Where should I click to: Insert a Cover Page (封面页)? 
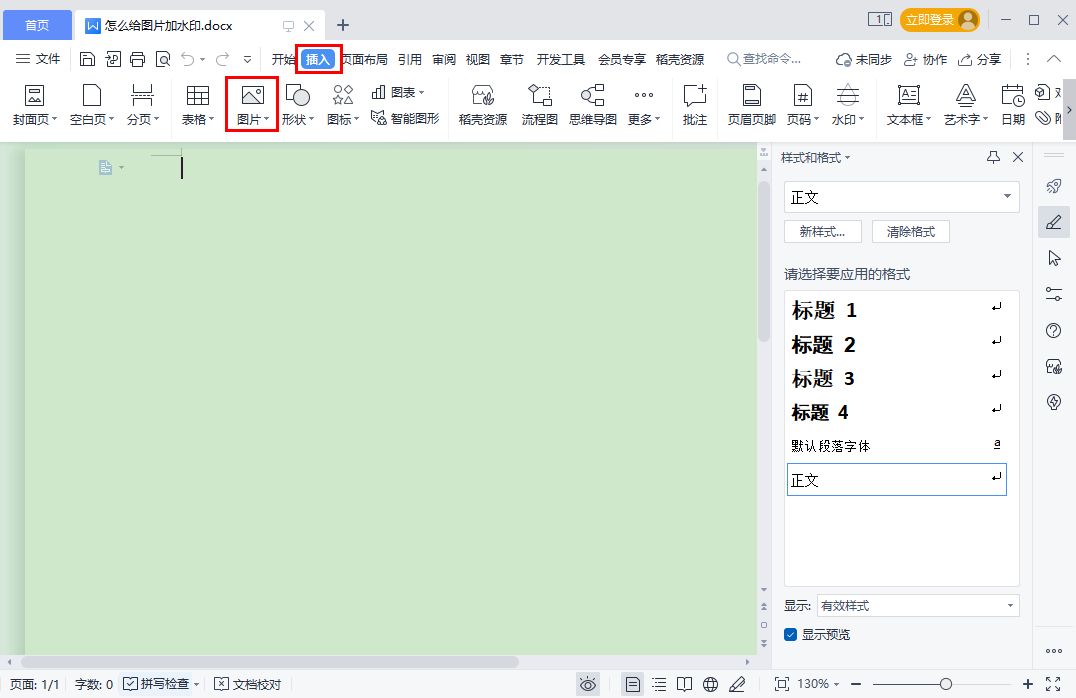coord(34,105)
